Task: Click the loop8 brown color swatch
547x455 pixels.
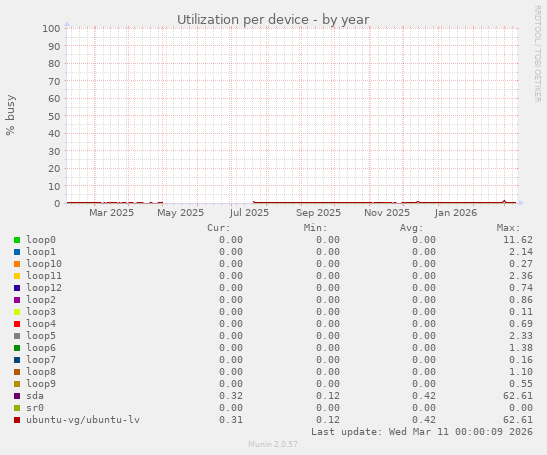Action: tap(17, 372)
